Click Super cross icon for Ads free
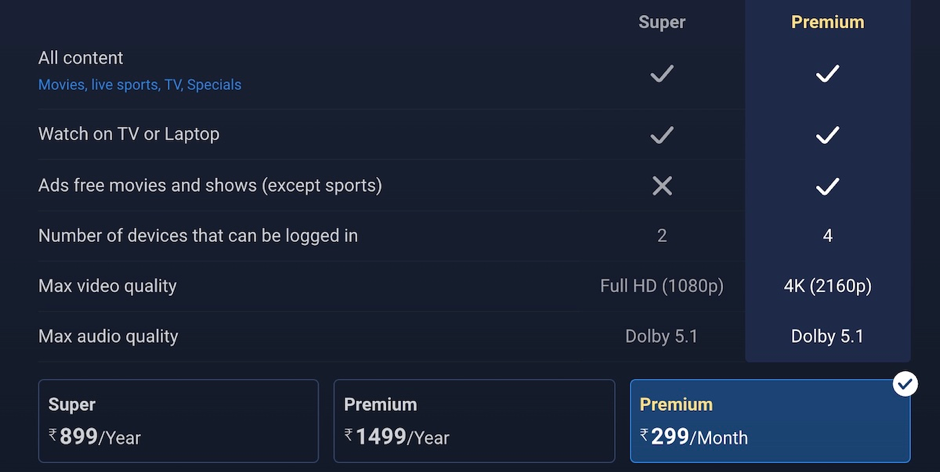Image resolution: width=940 pixels, height=472 pixels. click(x=662, y=186)
